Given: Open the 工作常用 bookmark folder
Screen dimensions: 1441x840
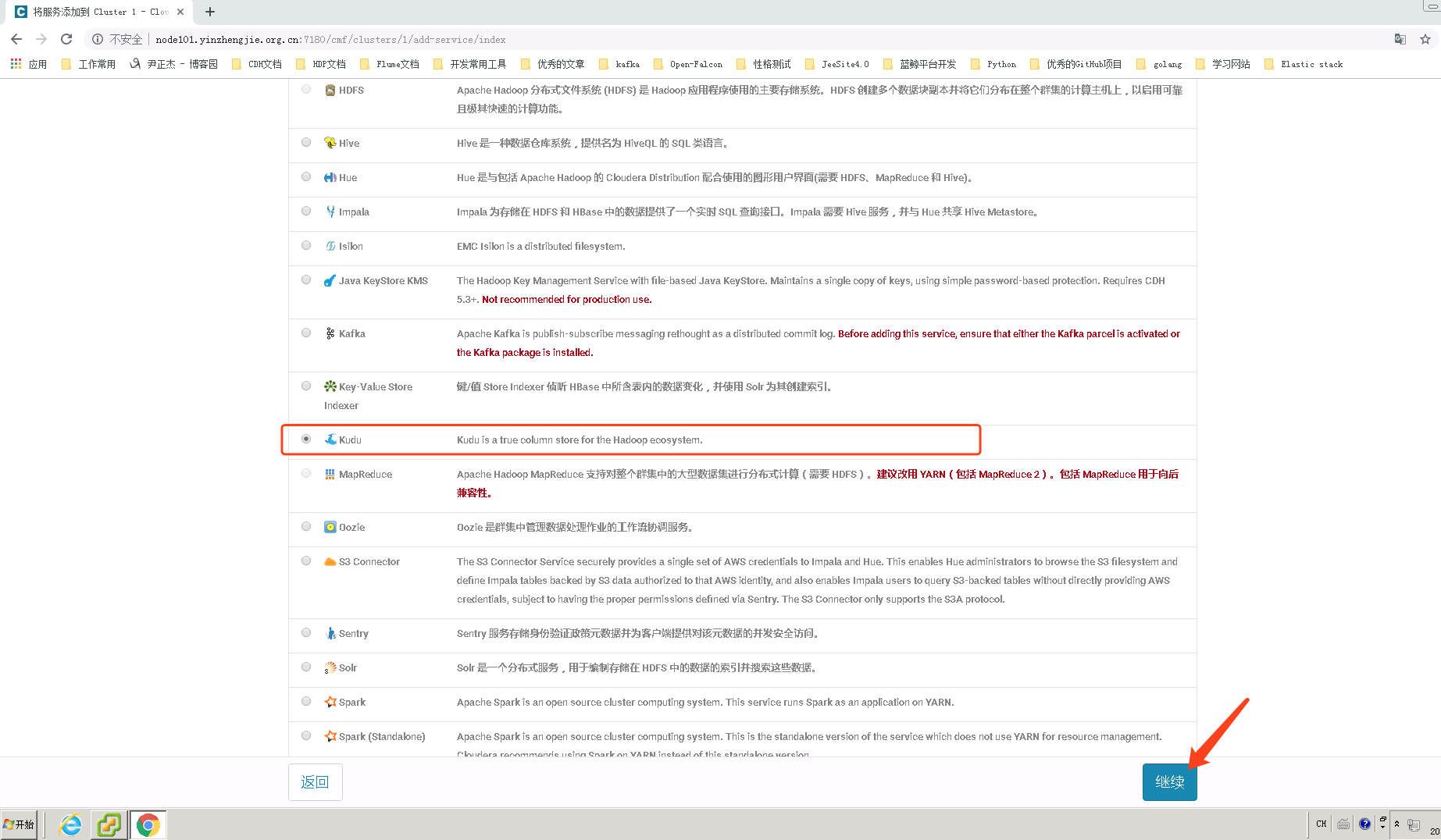Looking at the screenshot, I should (x=88, y=64).
